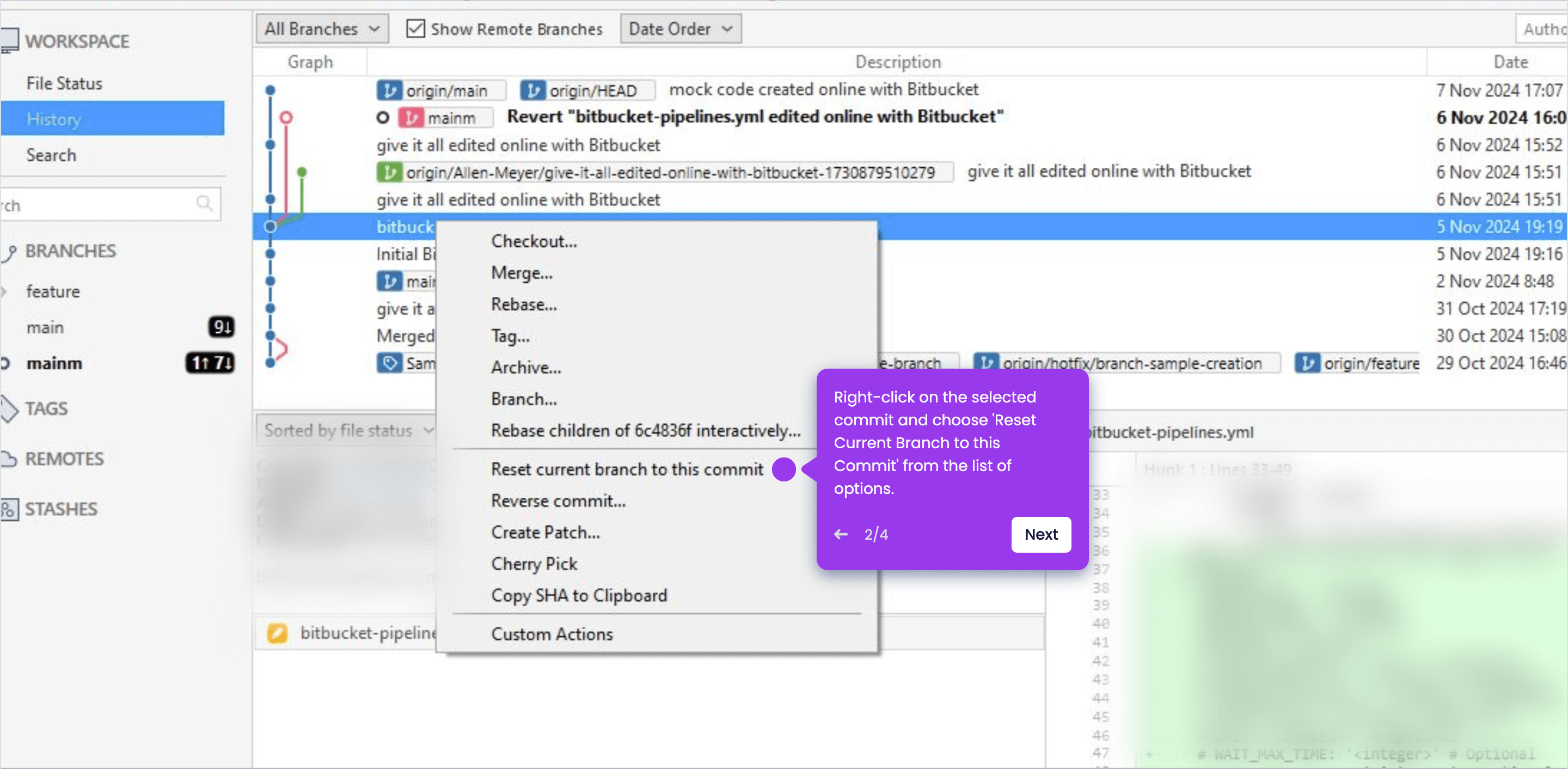Choose Checkout... from the context menu

coord(534,241)
